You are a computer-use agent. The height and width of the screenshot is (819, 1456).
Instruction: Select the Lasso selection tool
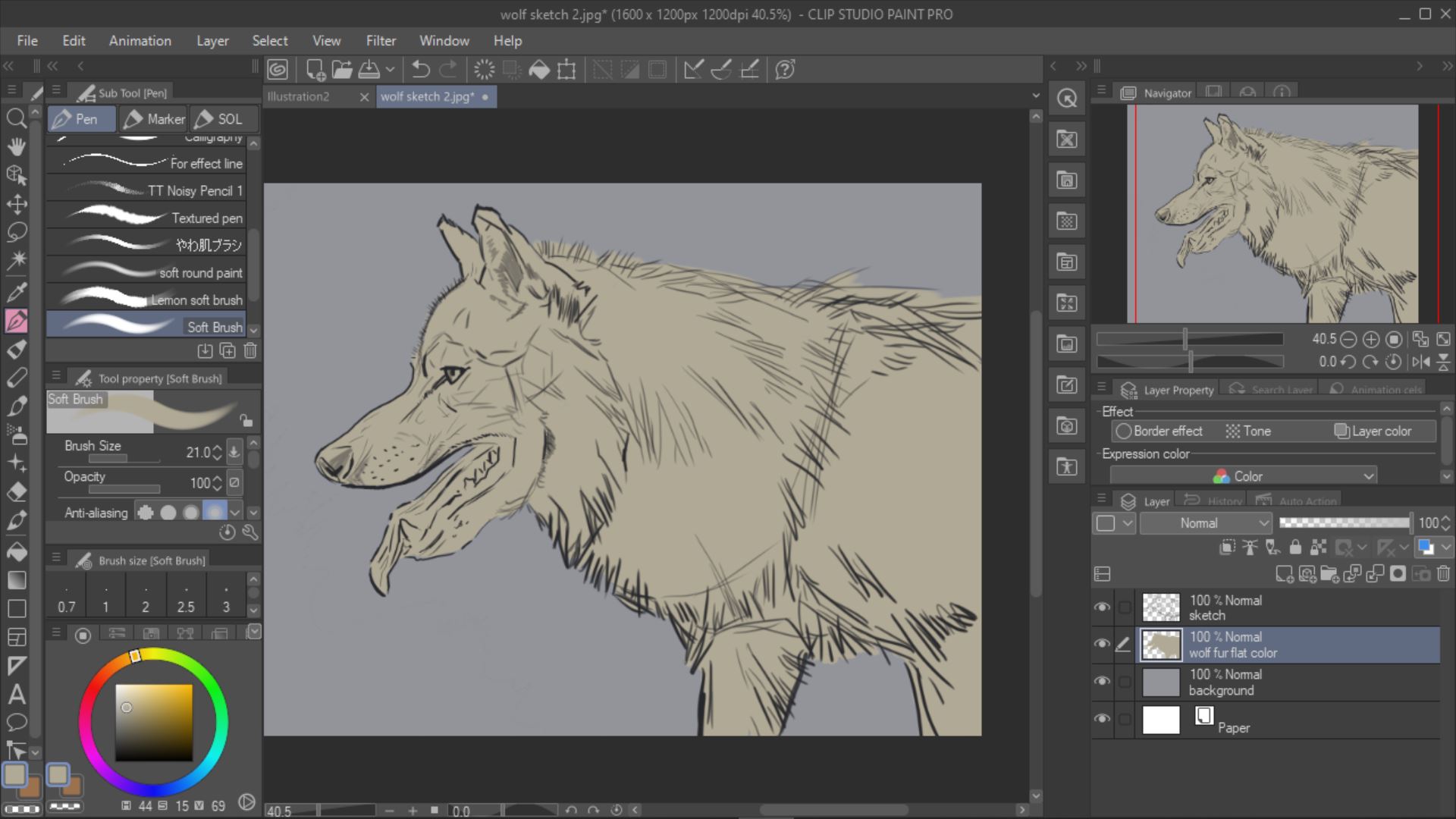tap(16, 232)
